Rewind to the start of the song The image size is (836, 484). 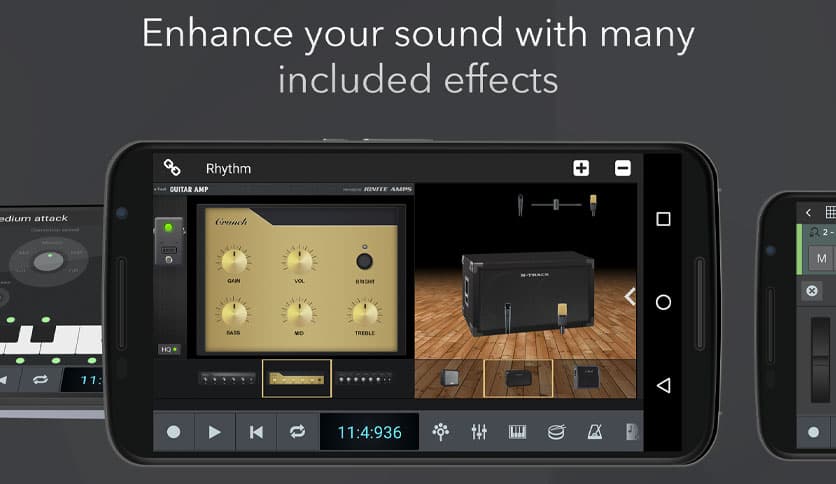256,432
